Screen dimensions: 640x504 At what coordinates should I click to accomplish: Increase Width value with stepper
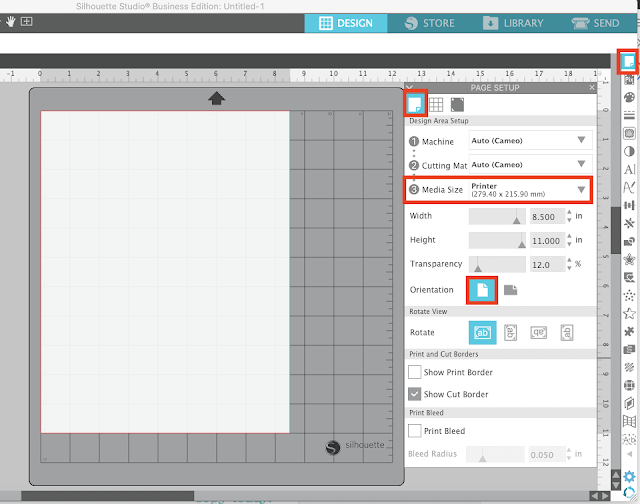[569, 213]
